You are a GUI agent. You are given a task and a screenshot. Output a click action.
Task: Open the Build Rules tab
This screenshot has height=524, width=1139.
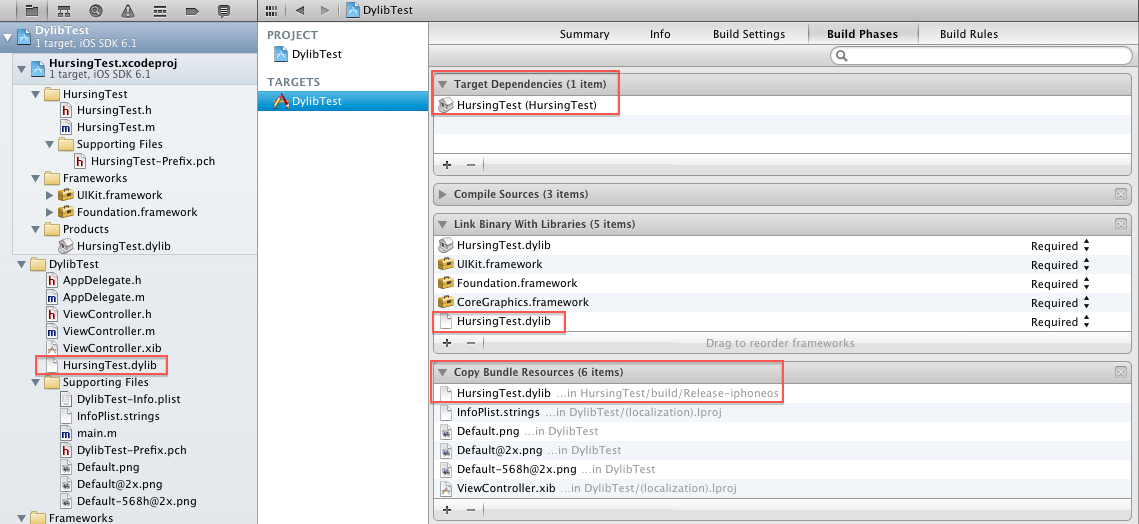coord(969,34)
